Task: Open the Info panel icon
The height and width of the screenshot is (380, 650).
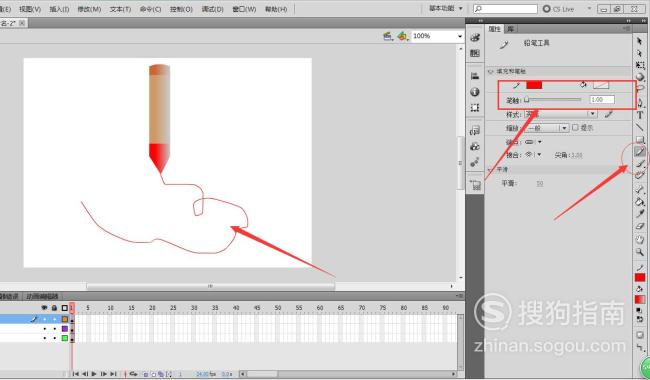Action: point(475,92)
